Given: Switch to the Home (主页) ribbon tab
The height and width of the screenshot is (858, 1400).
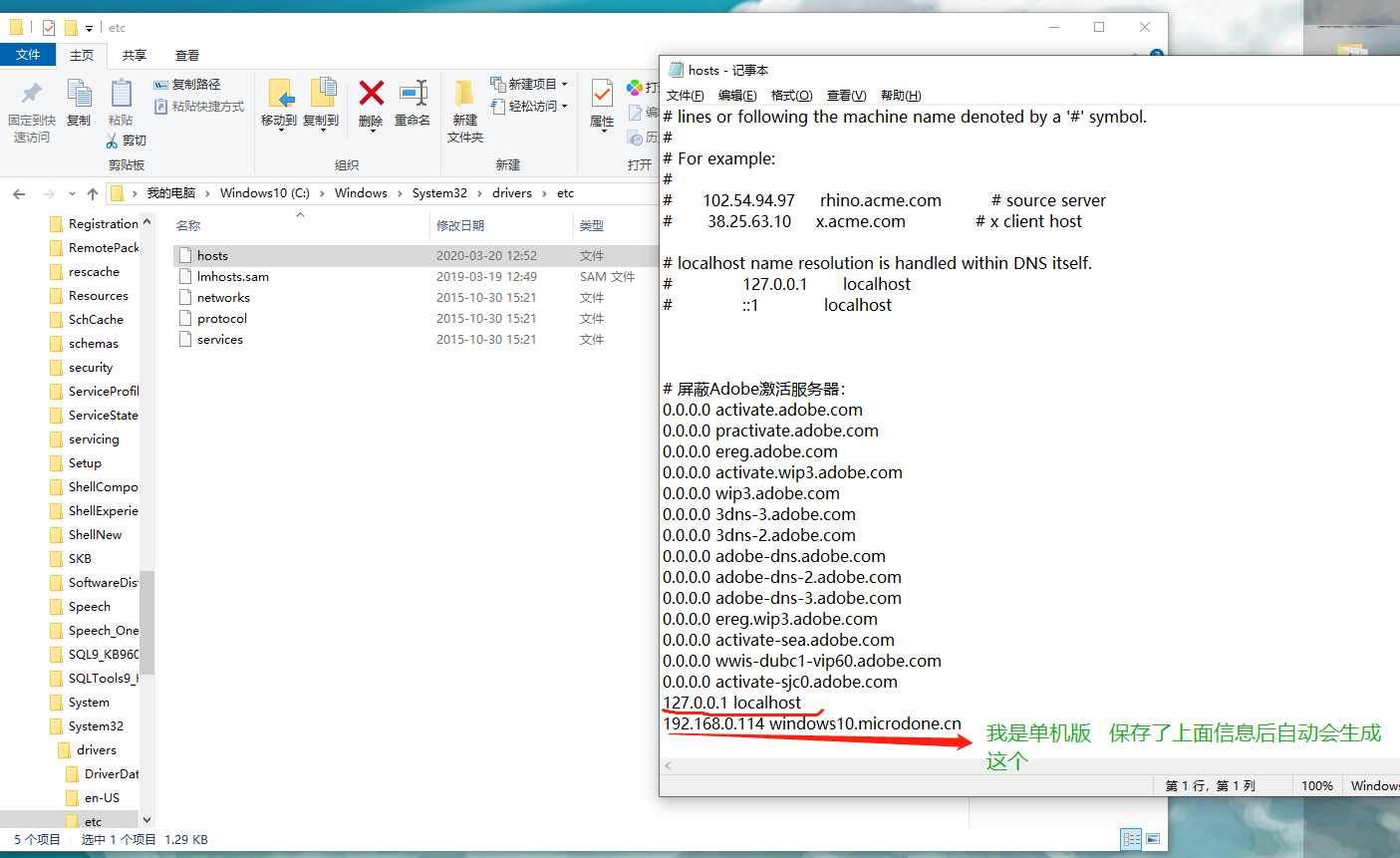Looking at the screenshot, I should [x=82, y=56].
